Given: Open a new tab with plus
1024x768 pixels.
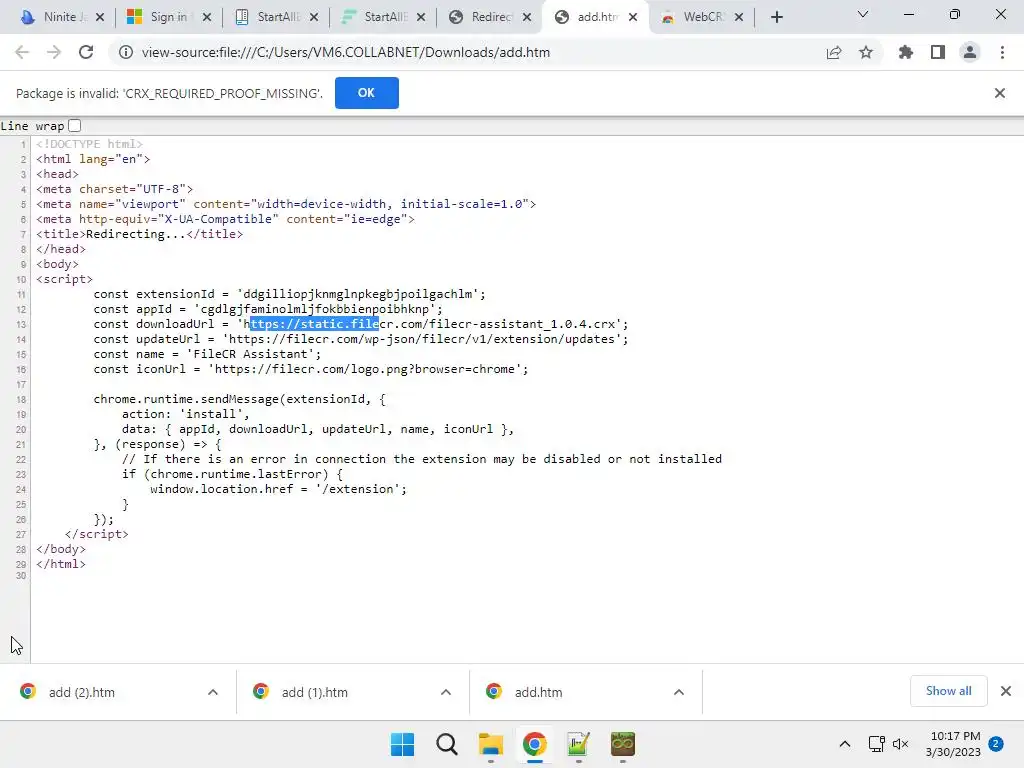Looking at the screenshot, I should point(776,17).
